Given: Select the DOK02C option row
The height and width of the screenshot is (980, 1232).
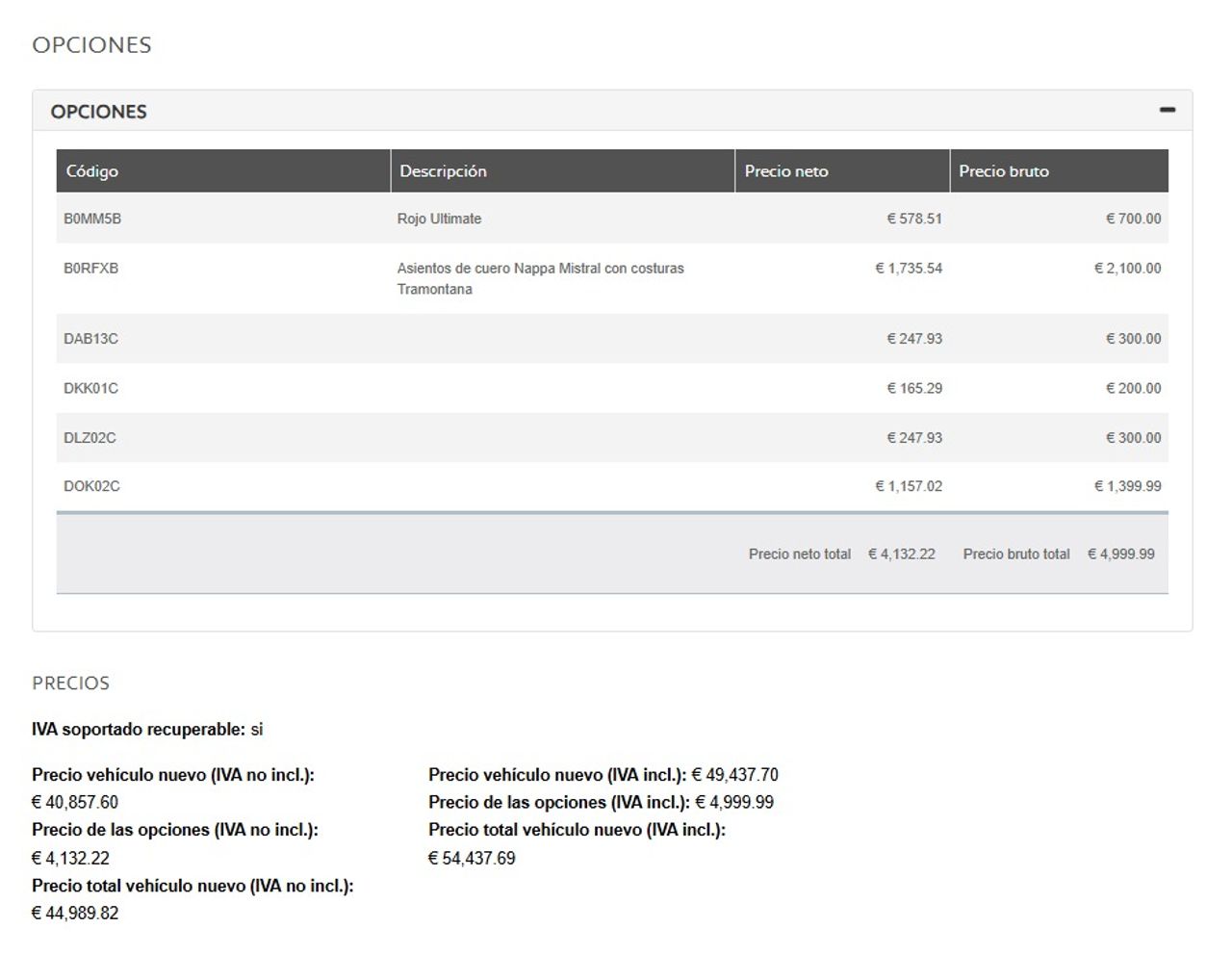Looking at the screenshot, I should (x=612, y=486).
